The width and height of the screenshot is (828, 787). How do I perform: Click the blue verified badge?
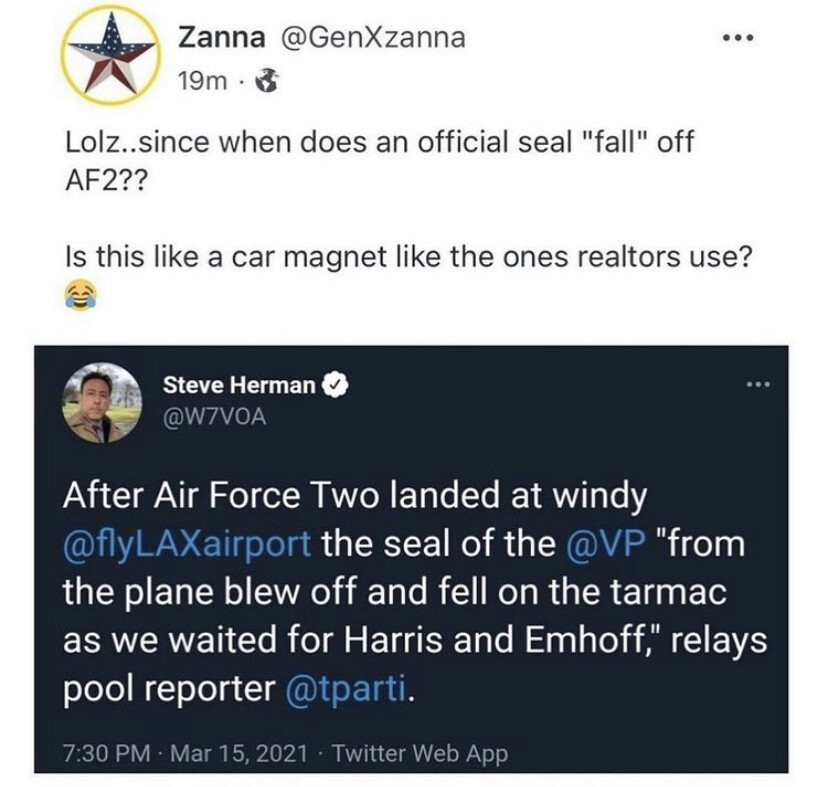click(336, 386)
